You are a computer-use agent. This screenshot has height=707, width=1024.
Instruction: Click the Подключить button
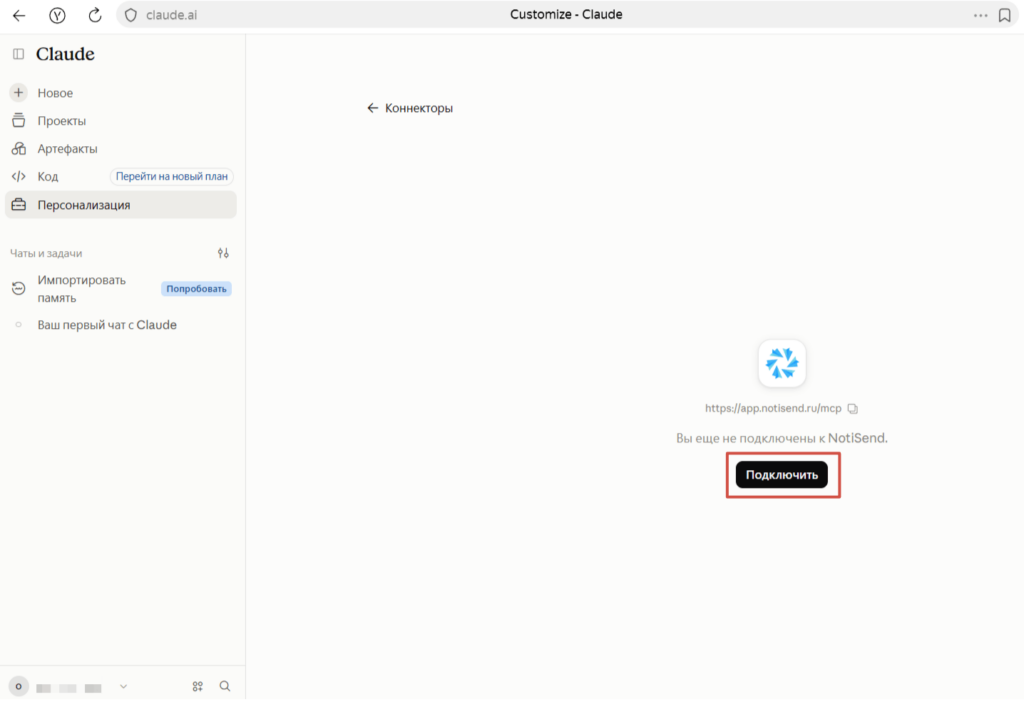click(x=782, y=475)
